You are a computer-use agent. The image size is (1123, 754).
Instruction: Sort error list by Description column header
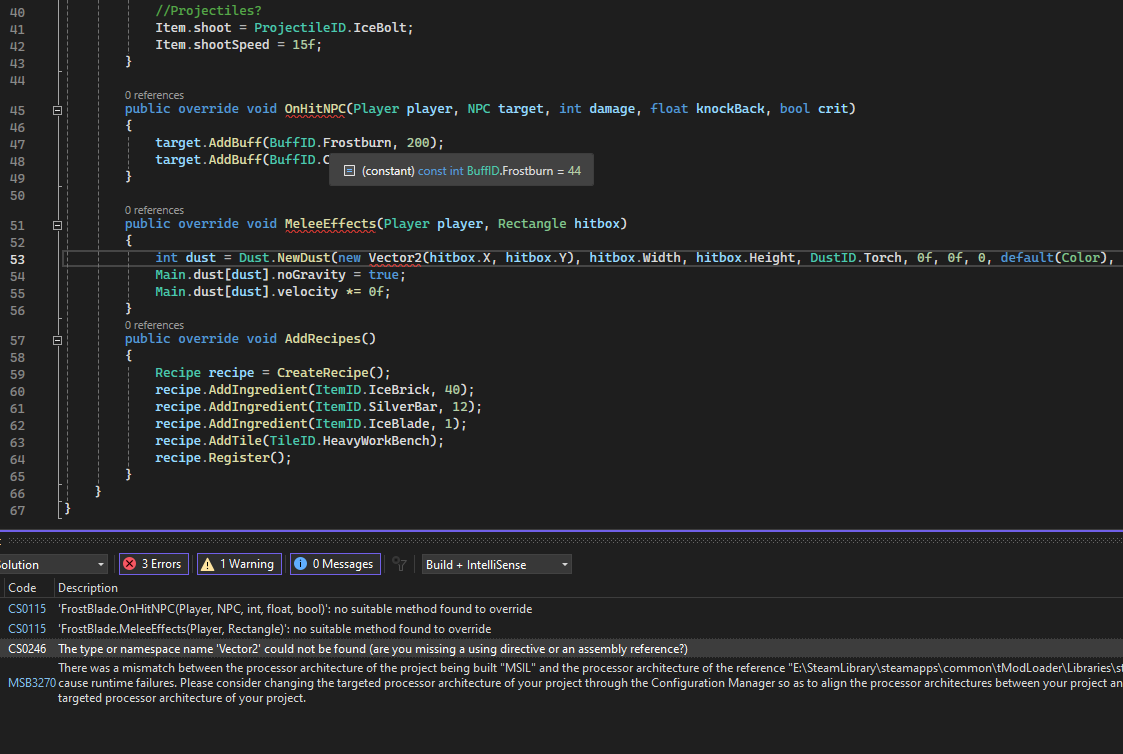point(88,588)
